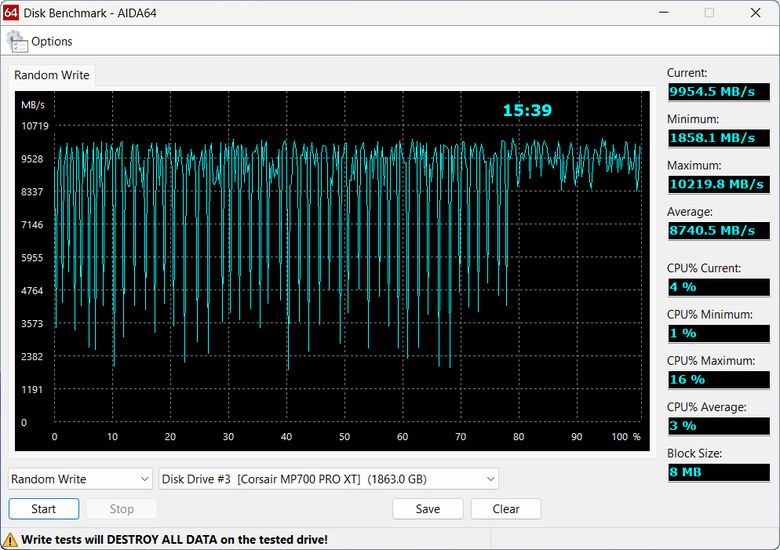The image size is (780, 550).
Task: Click the Minimum value 1858.1 MB/s
Action: tap(719, 138)
